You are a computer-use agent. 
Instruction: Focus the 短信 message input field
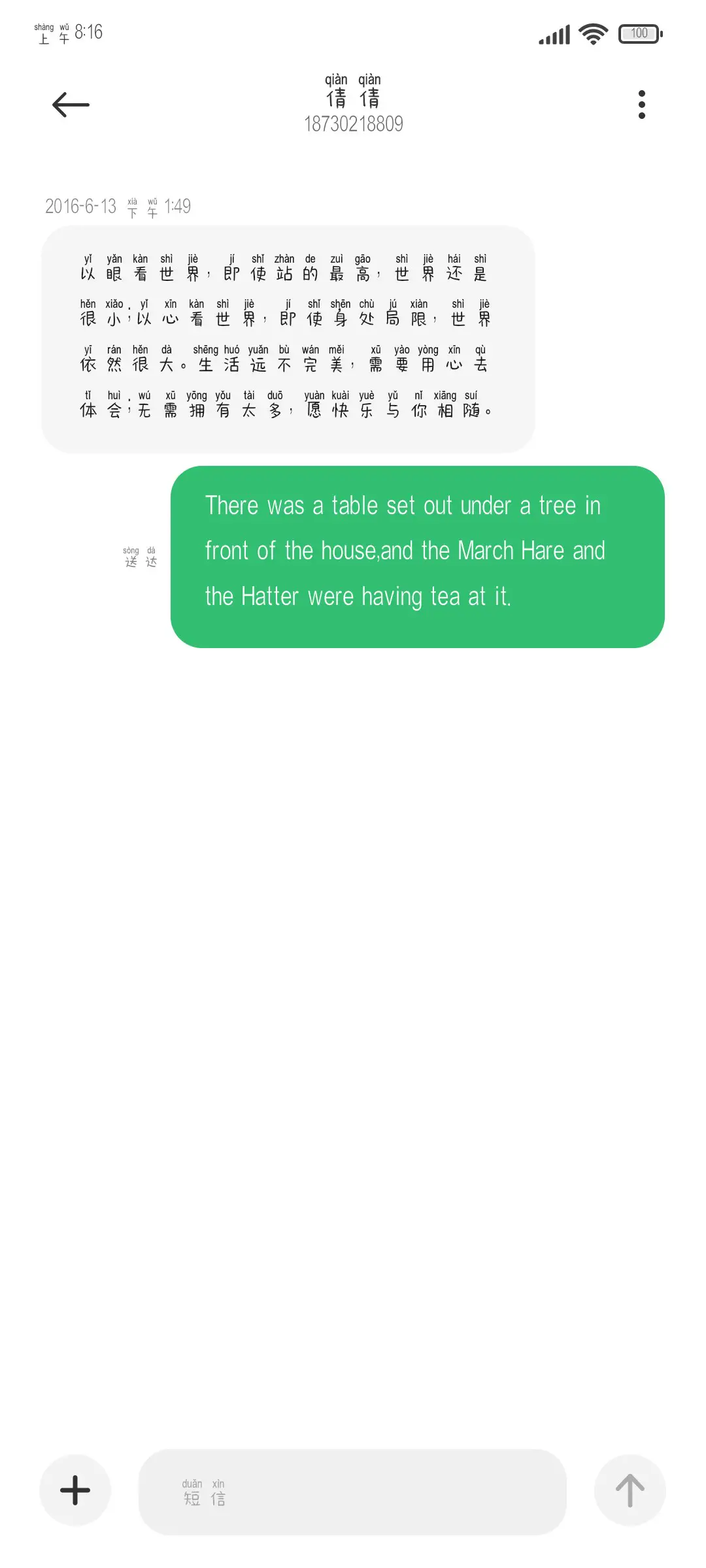click(x=352, y=1492)
